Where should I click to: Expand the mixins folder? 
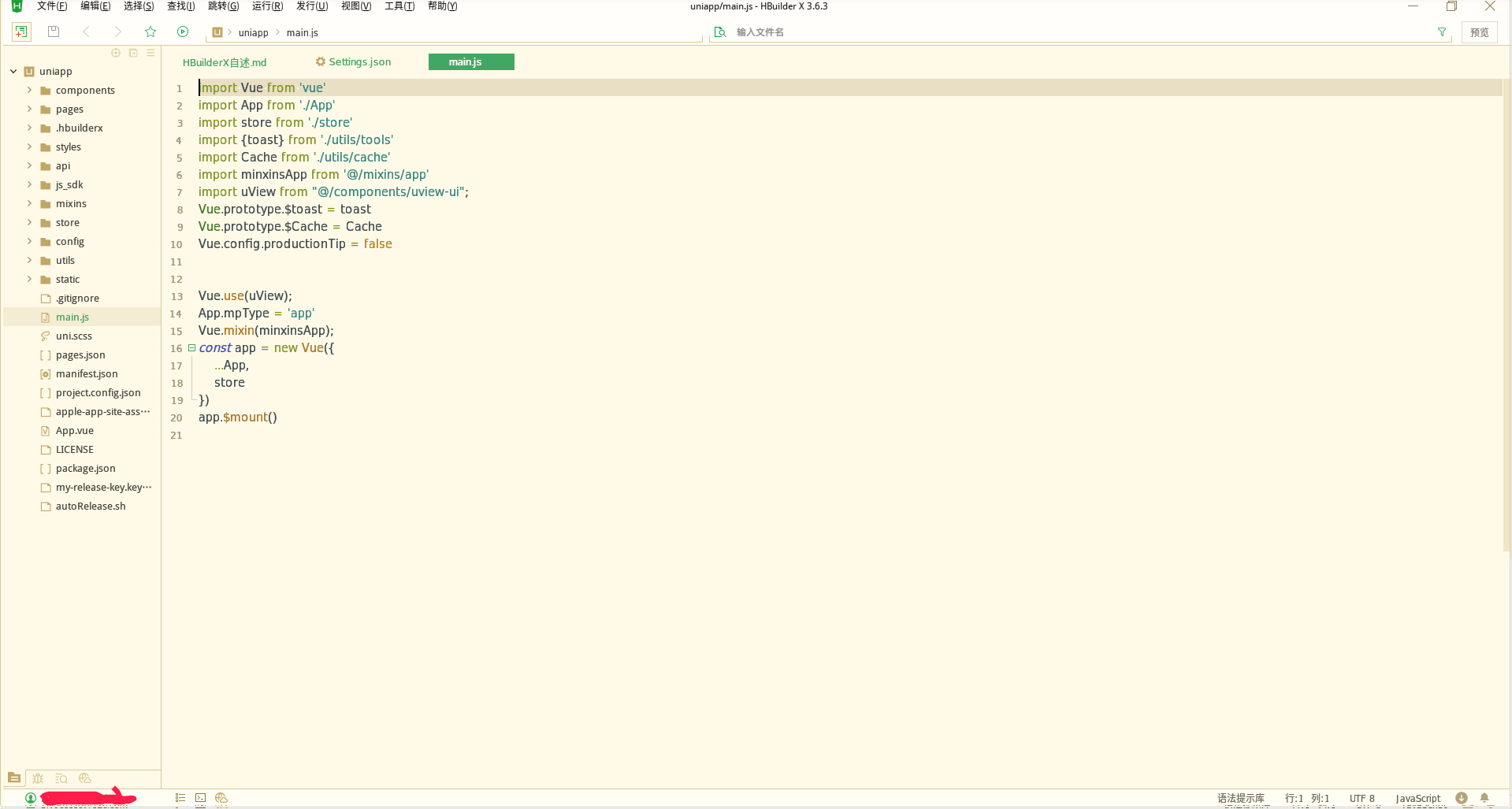(30, 203)
